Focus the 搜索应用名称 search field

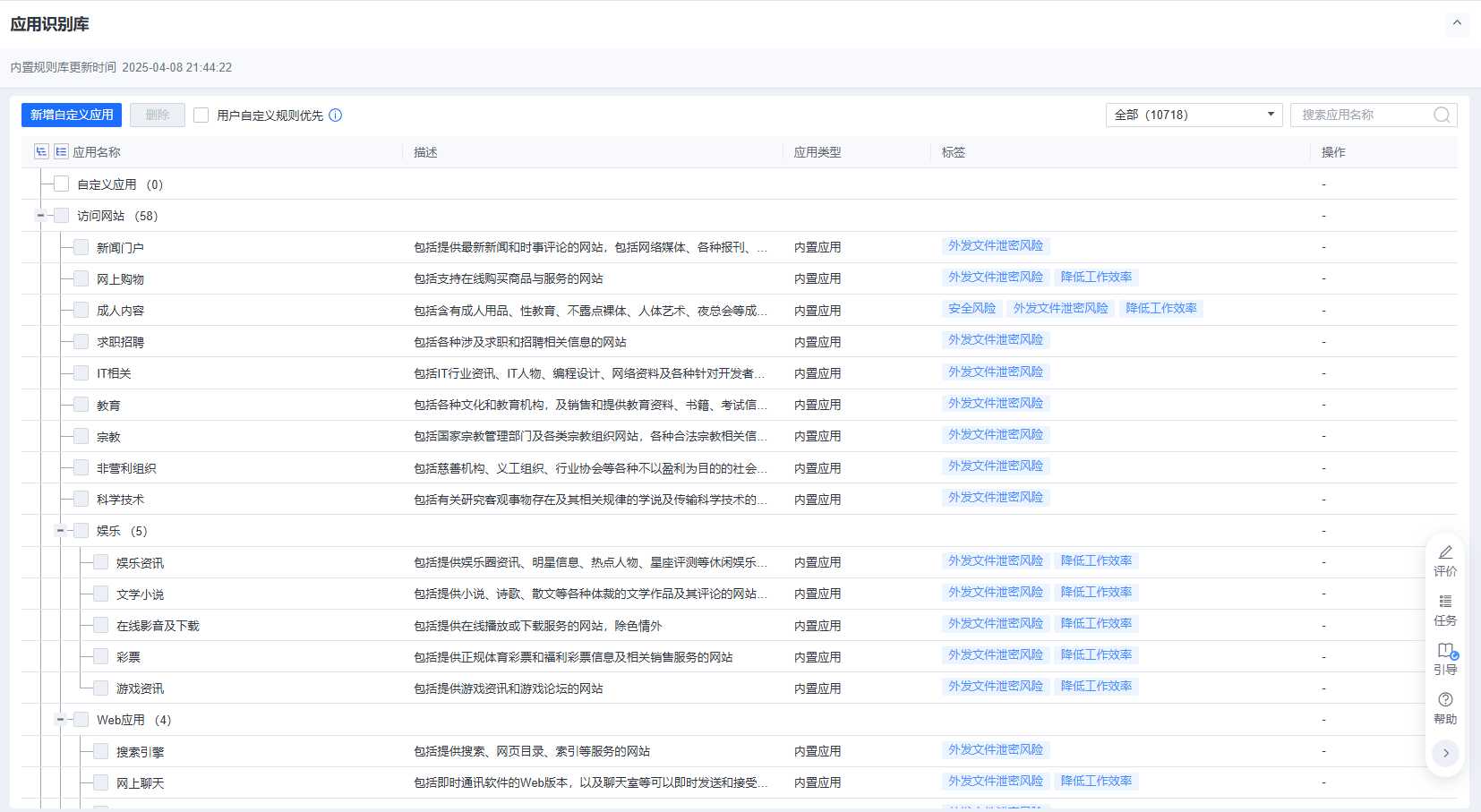click(x=1363, y=115)
